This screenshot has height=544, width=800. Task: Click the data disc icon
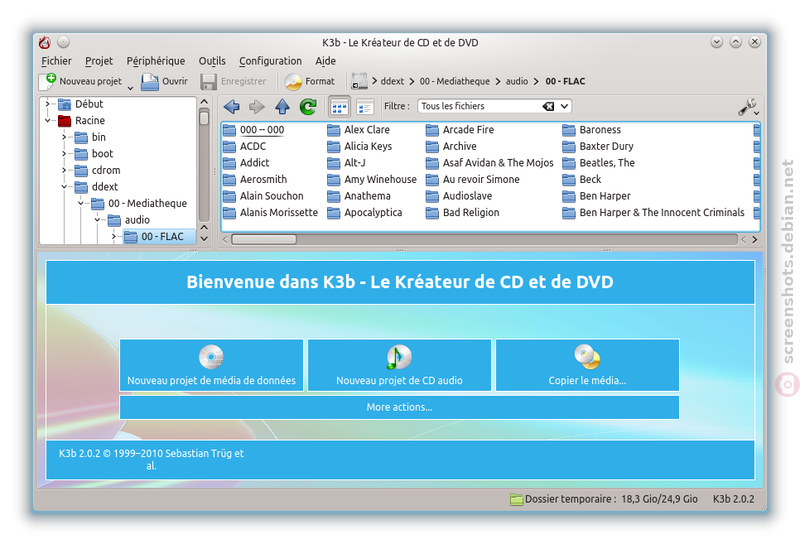(211, 357)
